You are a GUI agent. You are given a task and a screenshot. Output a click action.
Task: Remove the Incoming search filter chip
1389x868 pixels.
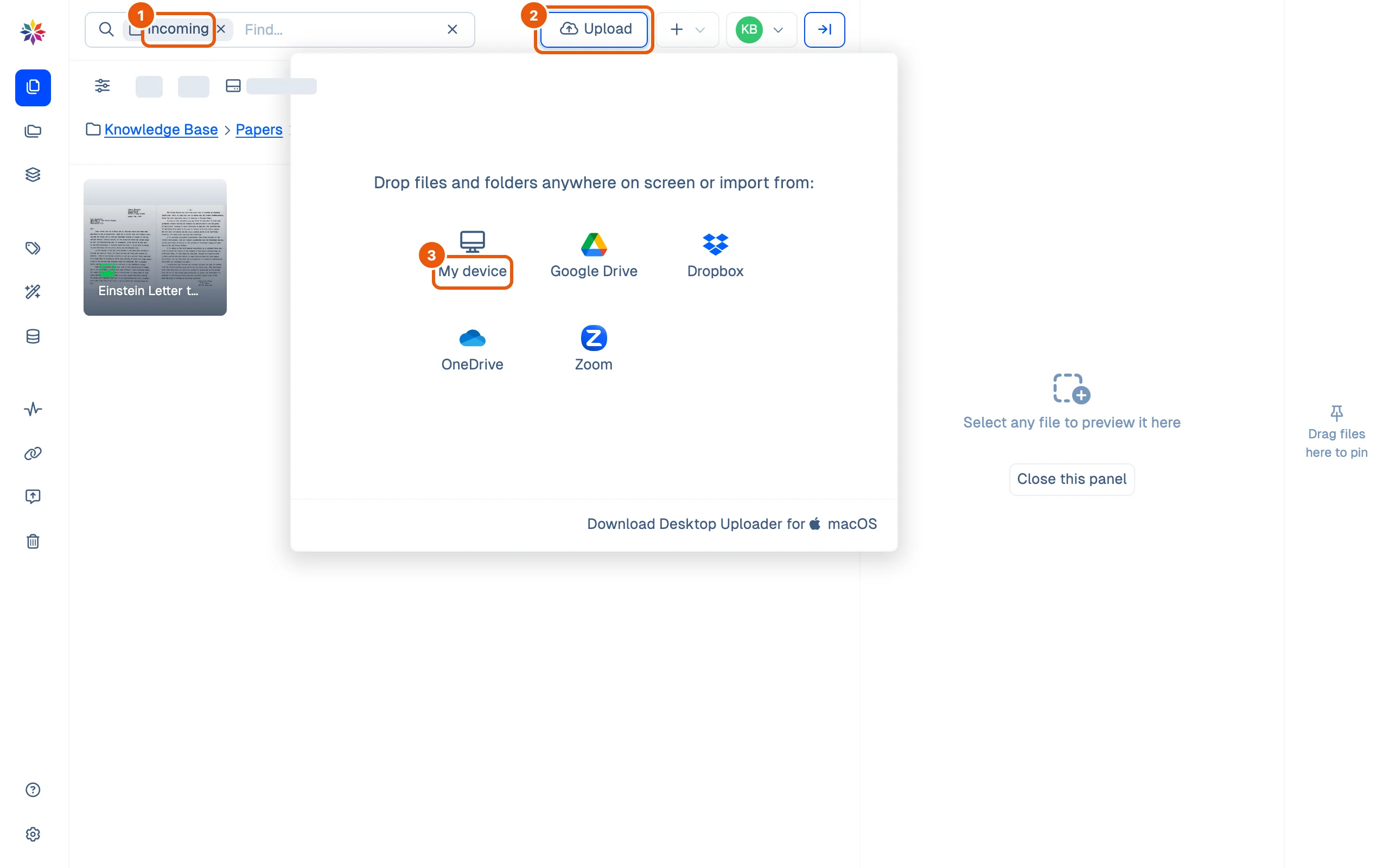[221, 29]
